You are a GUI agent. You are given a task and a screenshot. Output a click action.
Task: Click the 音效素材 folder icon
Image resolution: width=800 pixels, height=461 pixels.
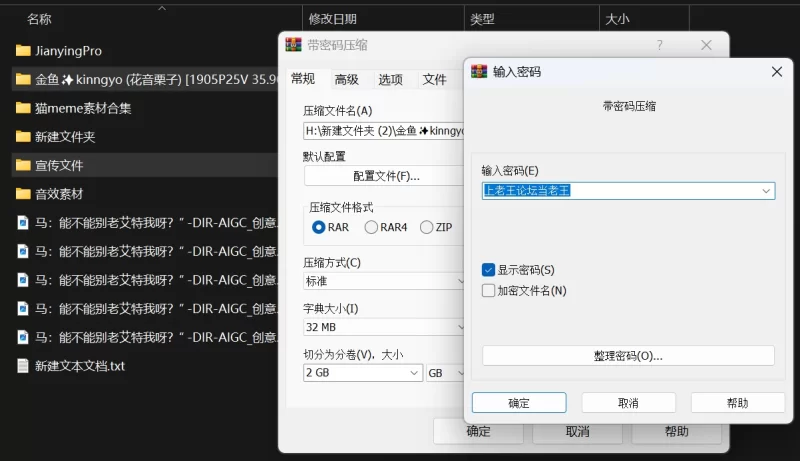23,194
